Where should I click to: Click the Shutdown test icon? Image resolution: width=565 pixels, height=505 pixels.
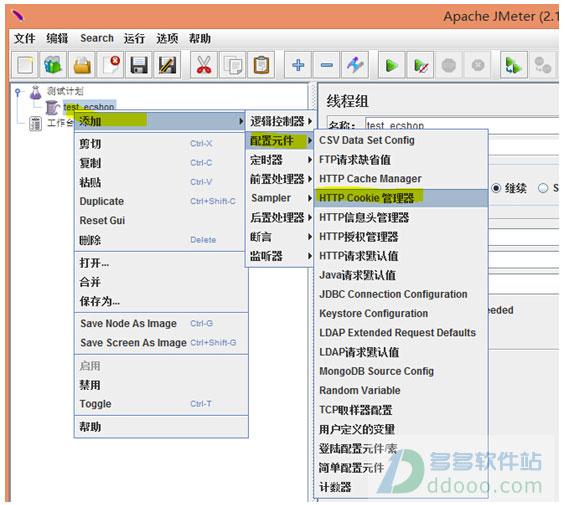(478, 65)
